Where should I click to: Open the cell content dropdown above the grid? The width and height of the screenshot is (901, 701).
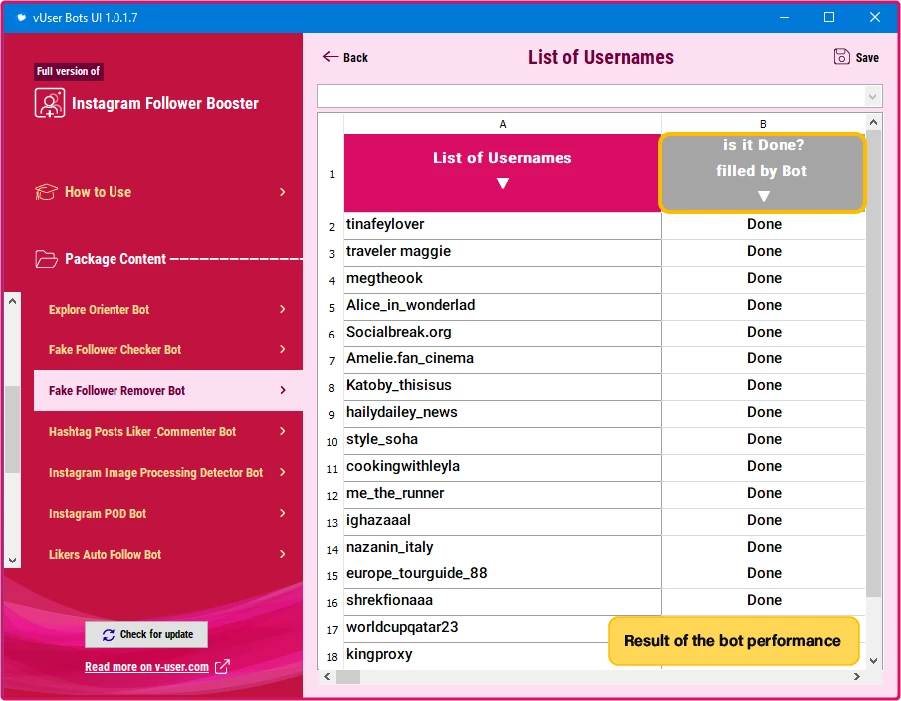click(x=872, y=97)
